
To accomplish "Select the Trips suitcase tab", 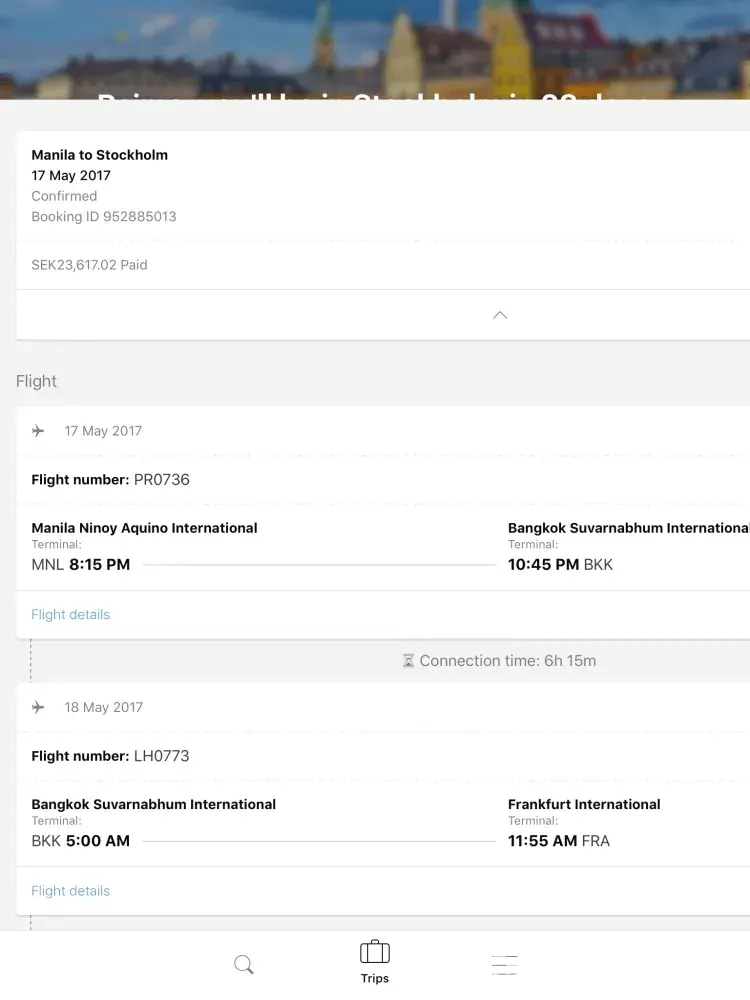I will tap(375, 962).
